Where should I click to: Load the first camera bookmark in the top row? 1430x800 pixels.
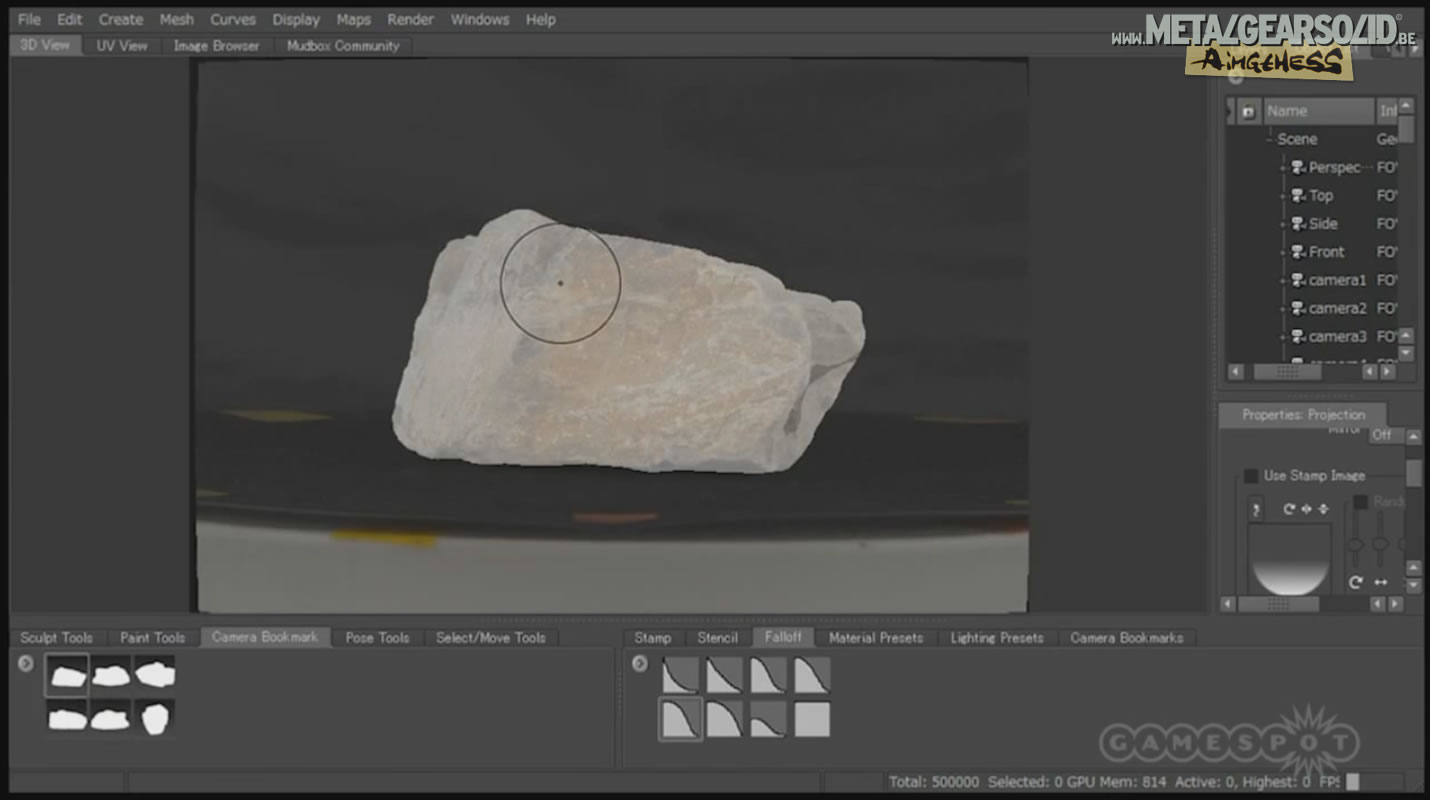pos(67,676)
